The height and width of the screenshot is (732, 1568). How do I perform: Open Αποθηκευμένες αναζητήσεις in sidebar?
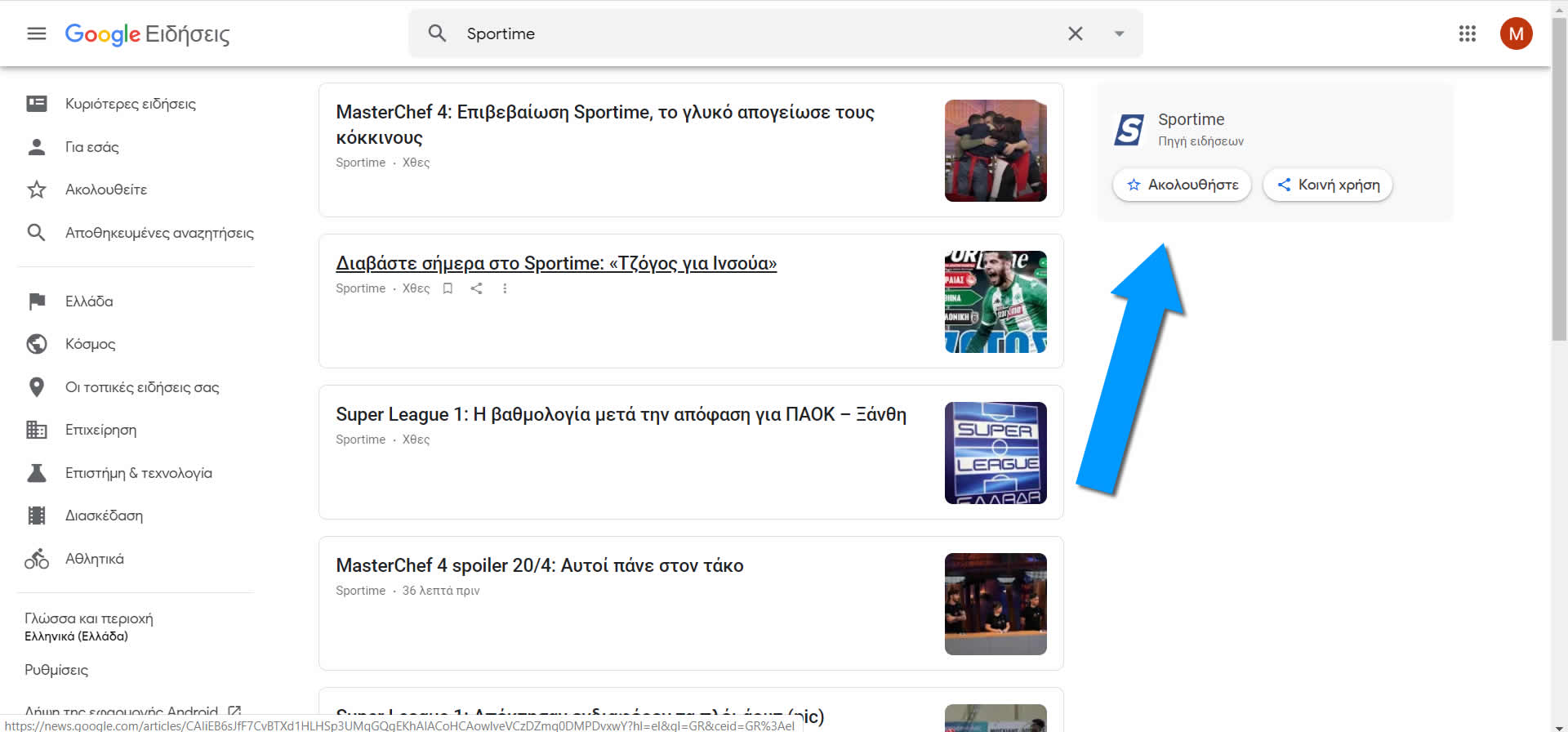pyautogui.click(x=159, y=233)
